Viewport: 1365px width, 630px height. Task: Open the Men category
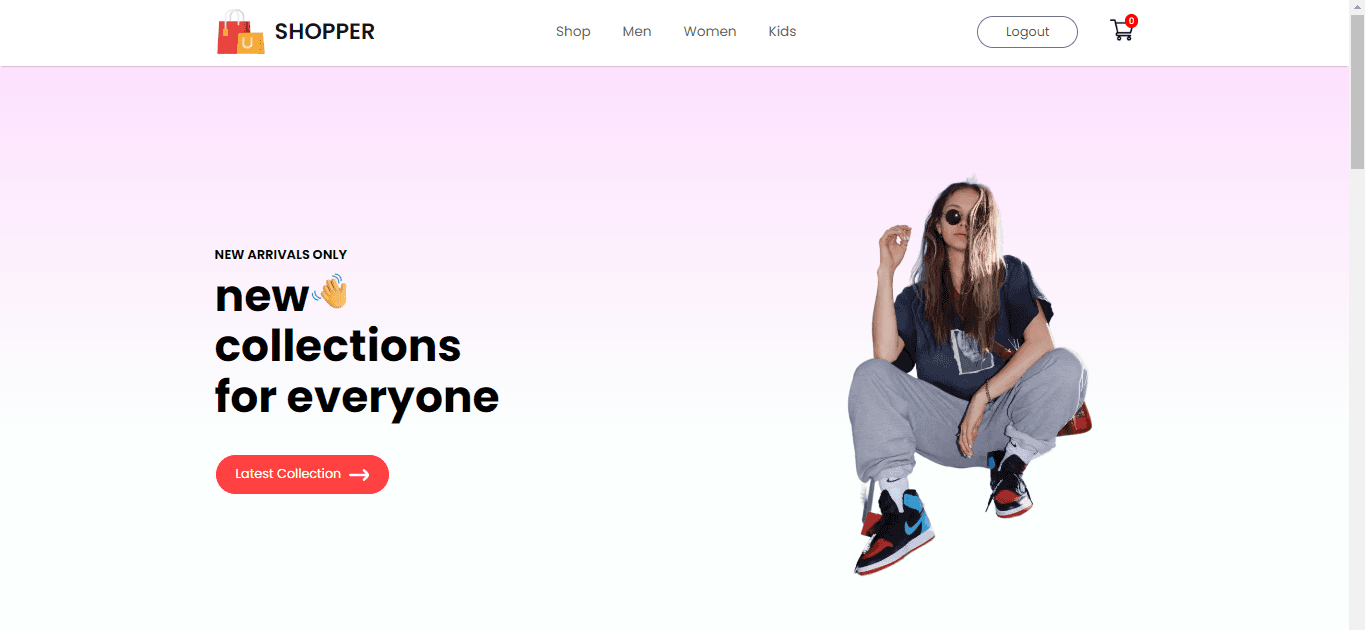(x=637, y=32)
